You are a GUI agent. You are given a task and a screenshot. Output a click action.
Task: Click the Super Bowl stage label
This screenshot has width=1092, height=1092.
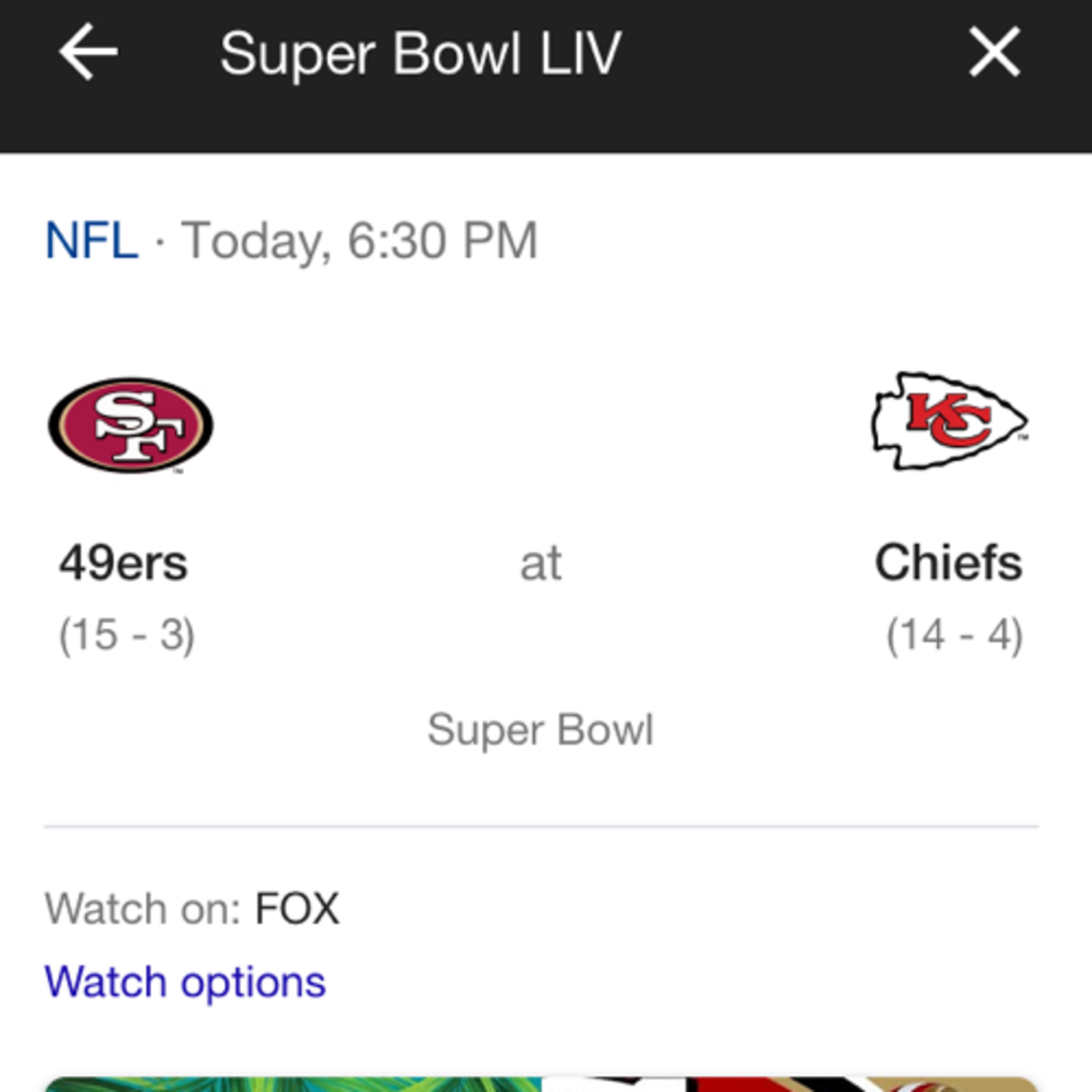pos(540,730)
